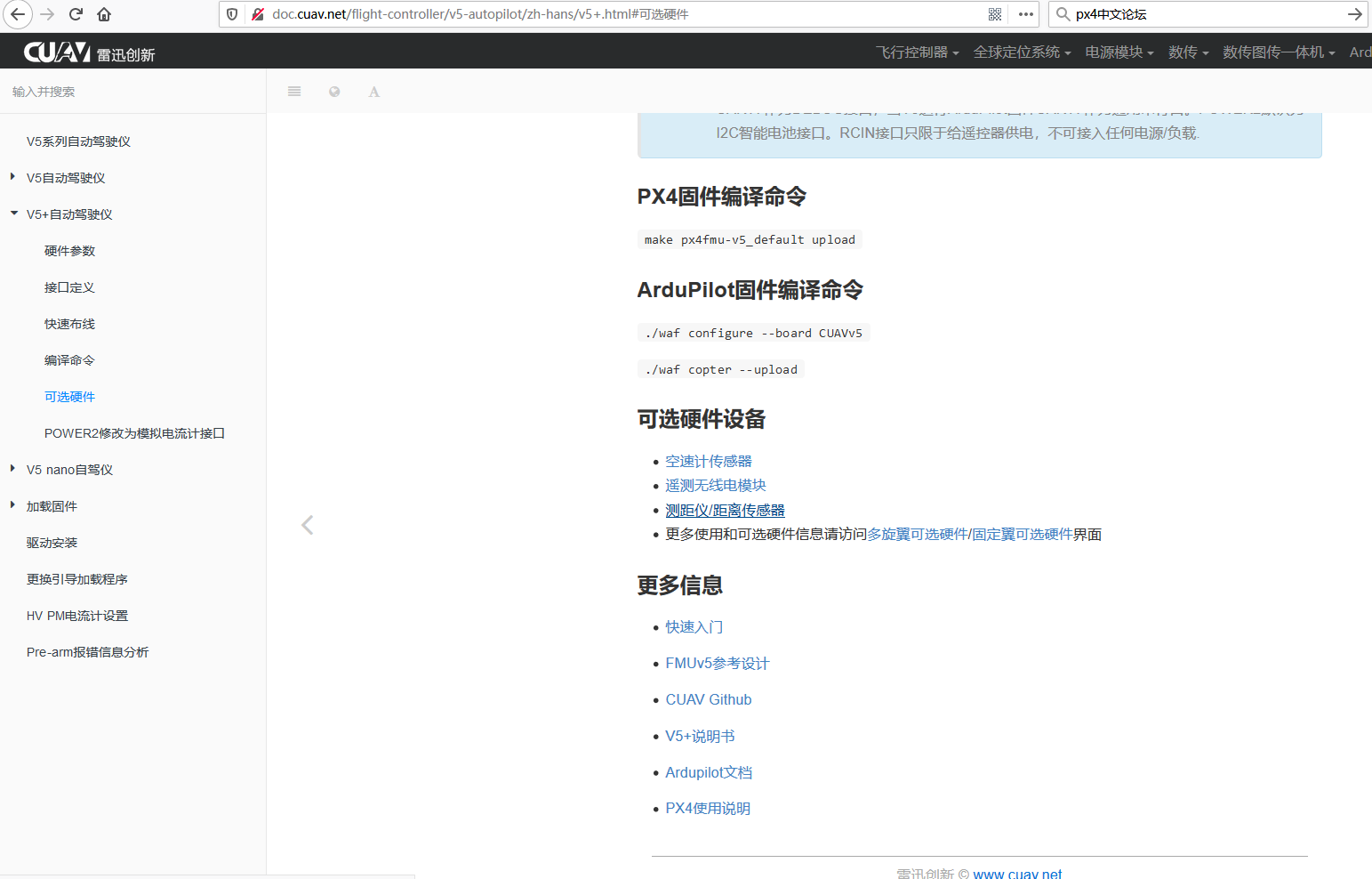Submit search with the go arrow

[1354, 14]
